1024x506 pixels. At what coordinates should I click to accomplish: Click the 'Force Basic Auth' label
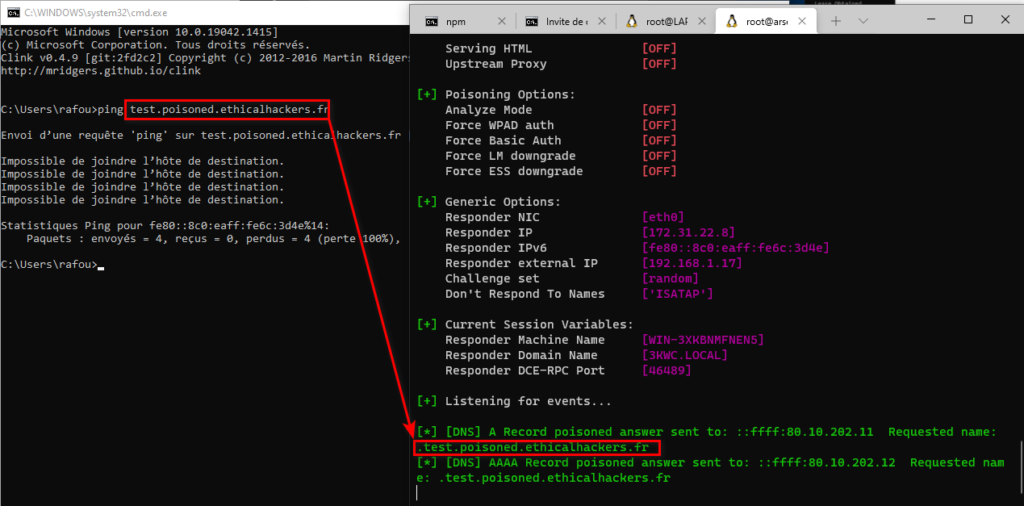pos(503,140)
